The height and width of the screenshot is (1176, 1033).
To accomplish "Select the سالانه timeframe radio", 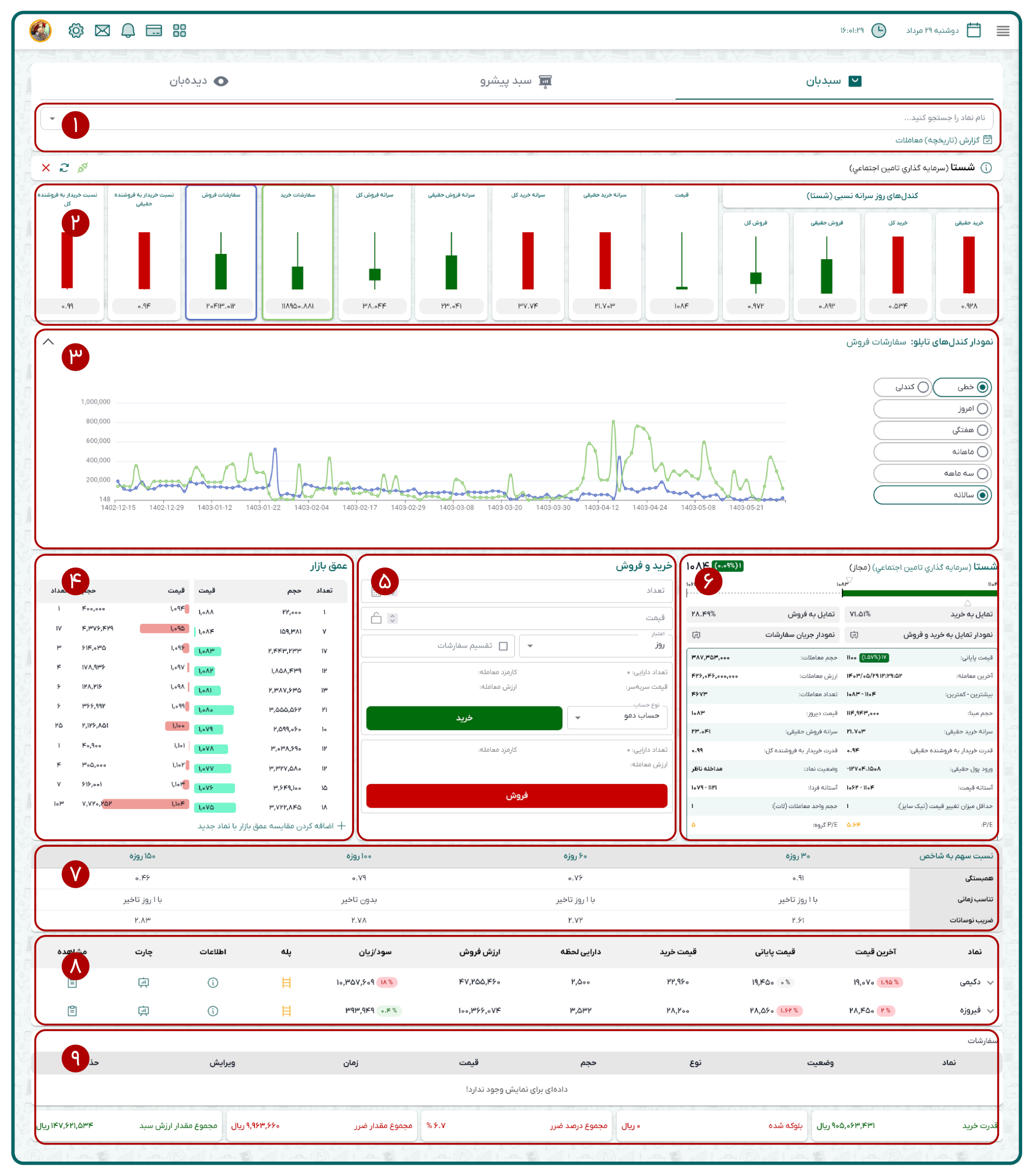I will click(982, 495).
